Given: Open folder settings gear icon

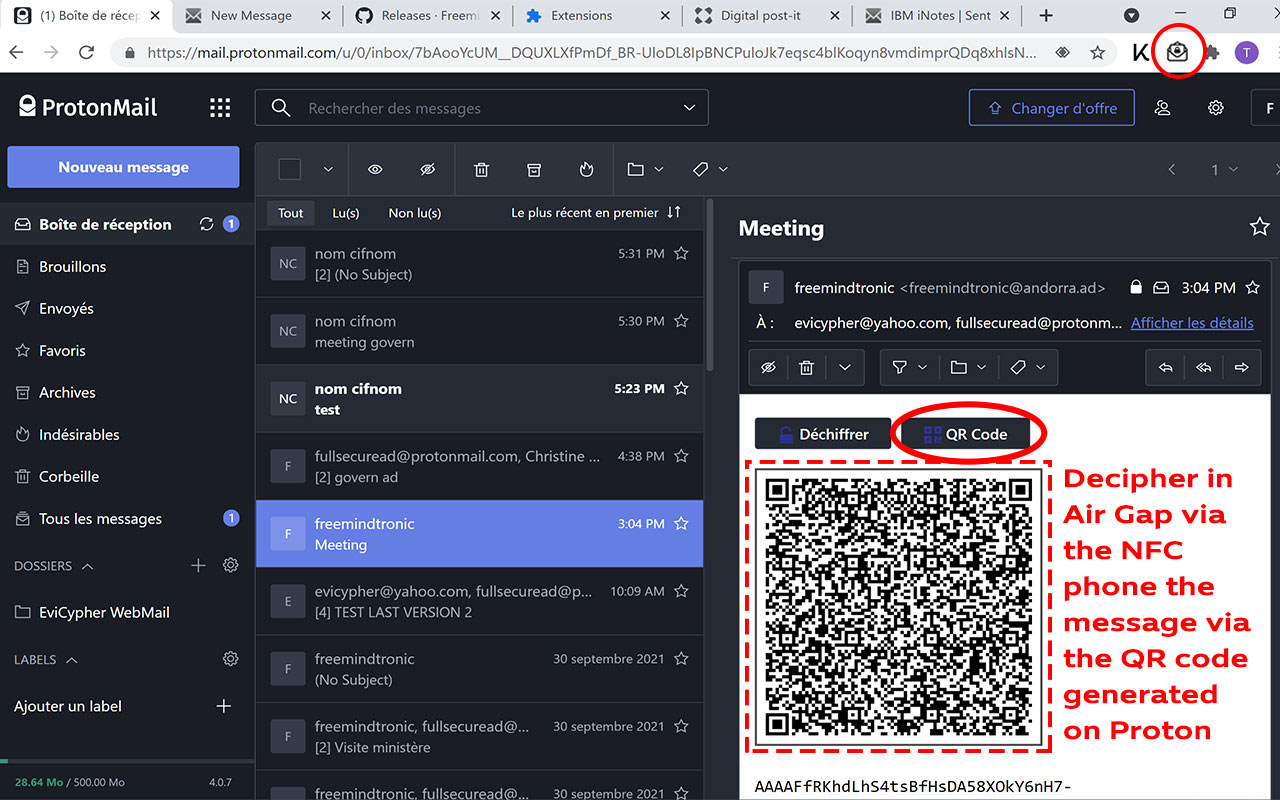Looking at the screenshot, I should pos(231,565).
